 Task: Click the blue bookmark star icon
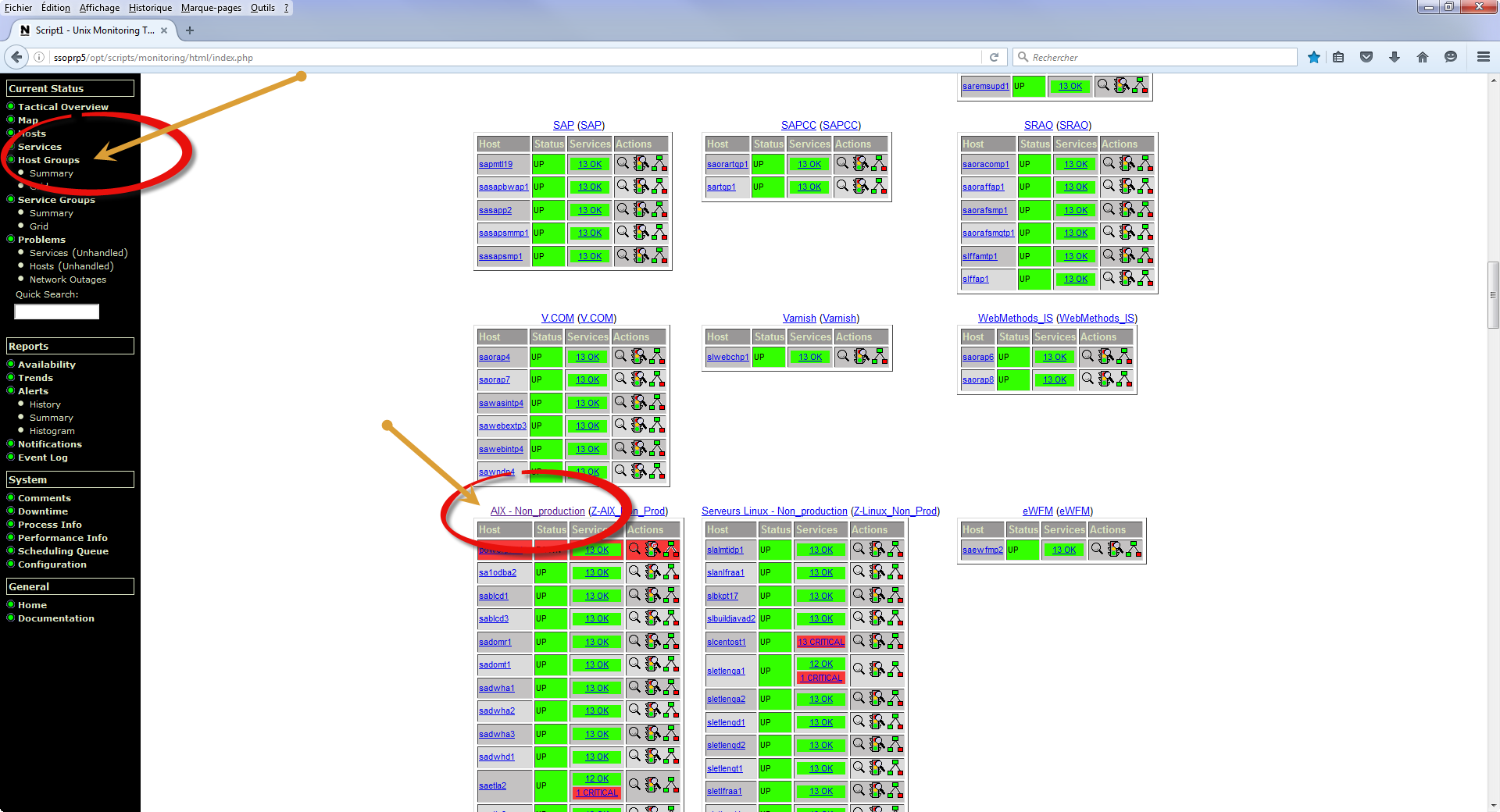pos(1314,57)
